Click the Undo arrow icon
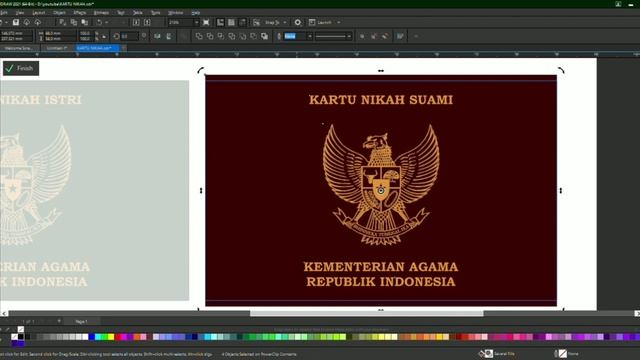This screenshot has height=360, width=640. coord(99,22)
